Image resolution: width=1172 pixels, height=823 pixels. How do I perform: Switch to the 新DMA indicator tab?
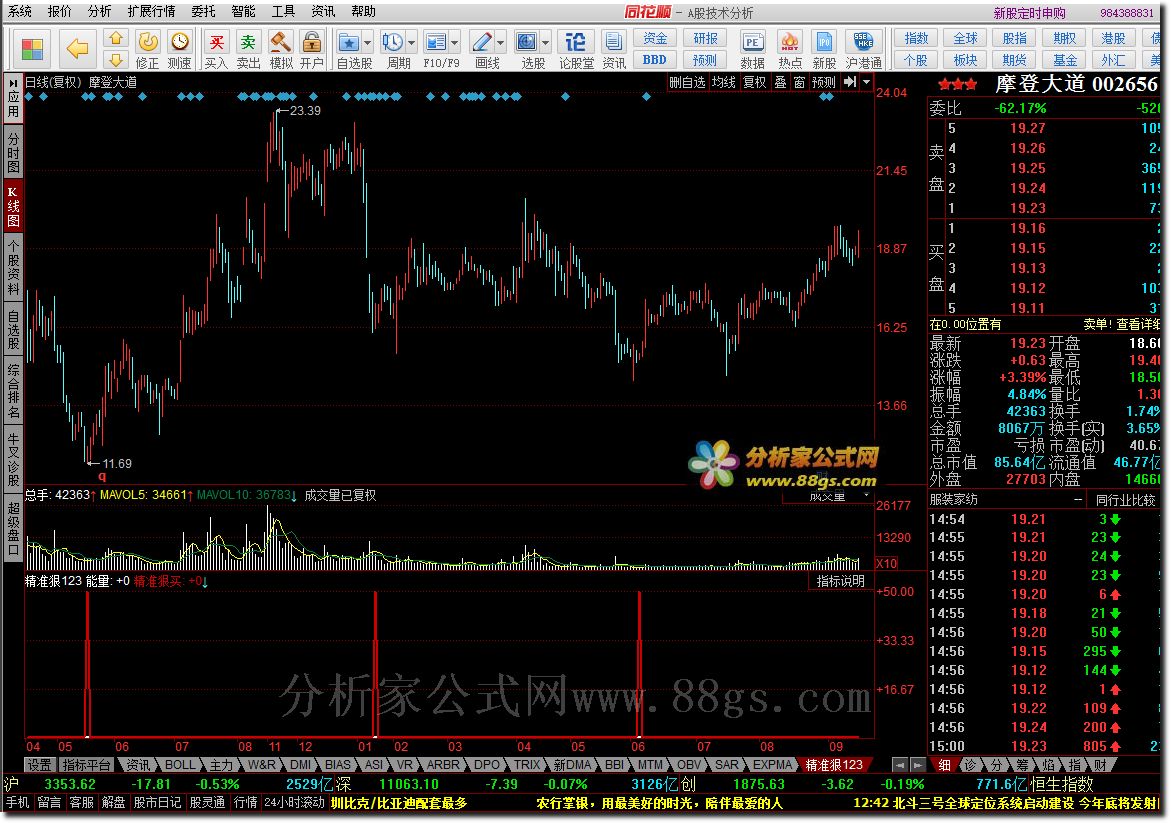point(572,765)
